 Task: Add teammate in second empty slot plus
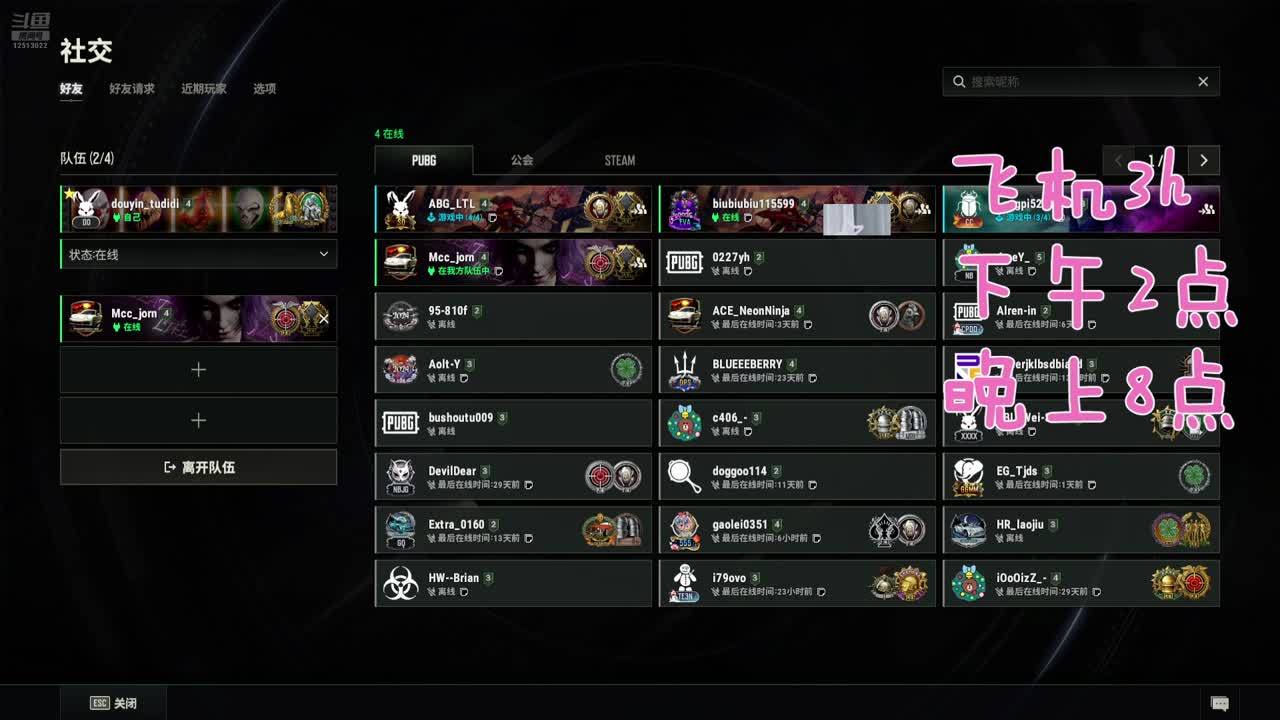[198, 421]
